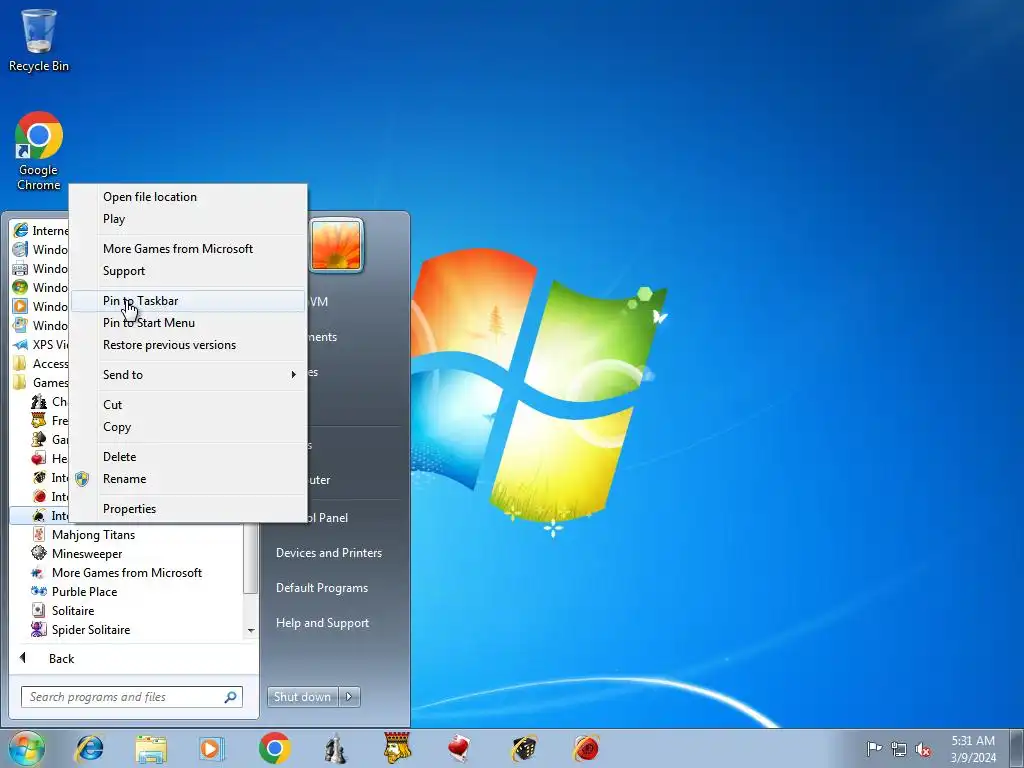Open Properties from the context menu

[x=188, y=509]
